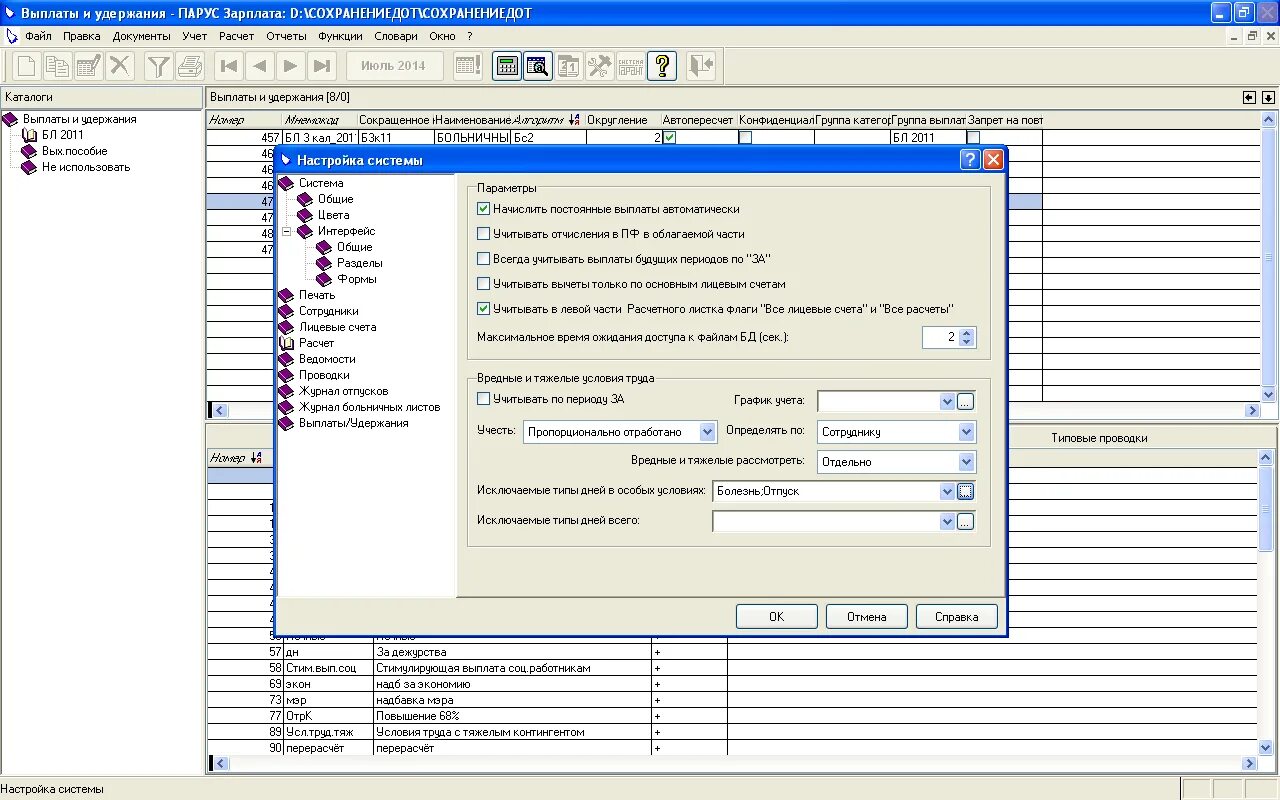Select Цвета in settings tree

[x=333, y=215]
